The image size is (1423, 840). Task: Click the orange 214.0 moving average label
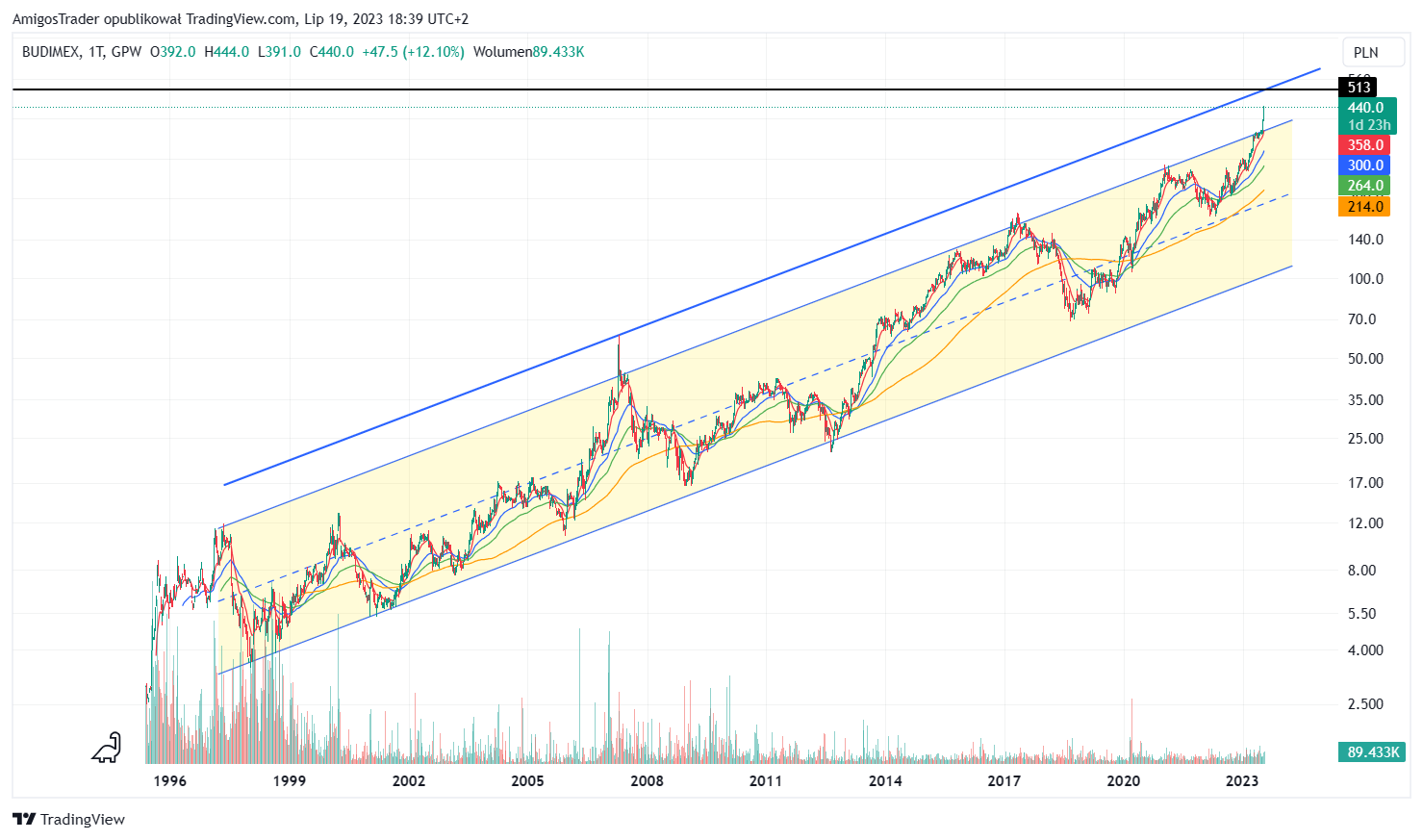[x=1364, y=207]
